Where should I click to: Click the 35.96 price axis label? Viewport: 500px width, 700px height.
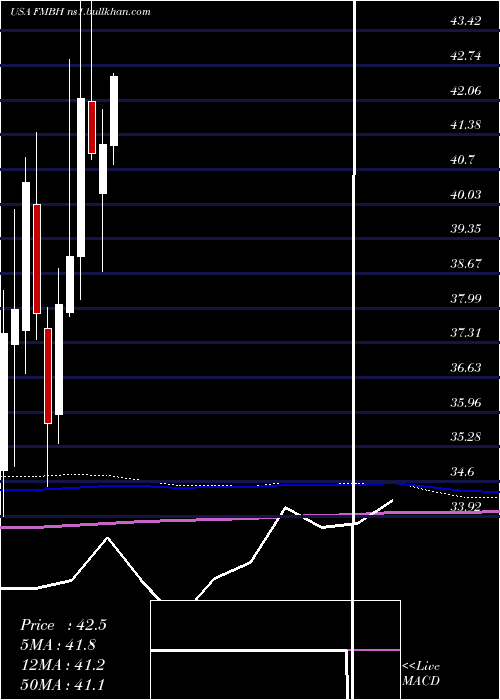(465, 403)
